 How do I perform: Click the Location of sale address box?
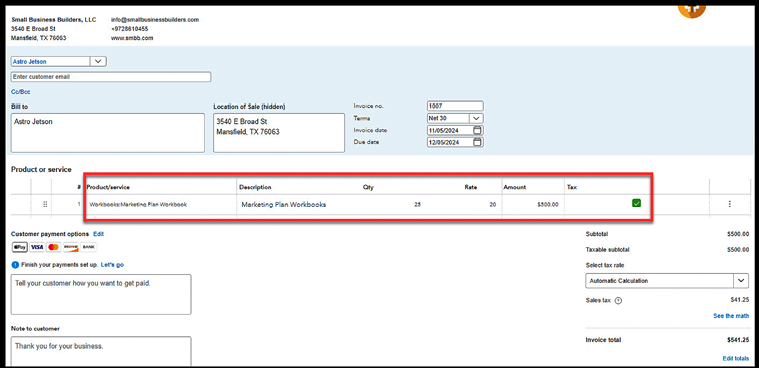point(279,133)
